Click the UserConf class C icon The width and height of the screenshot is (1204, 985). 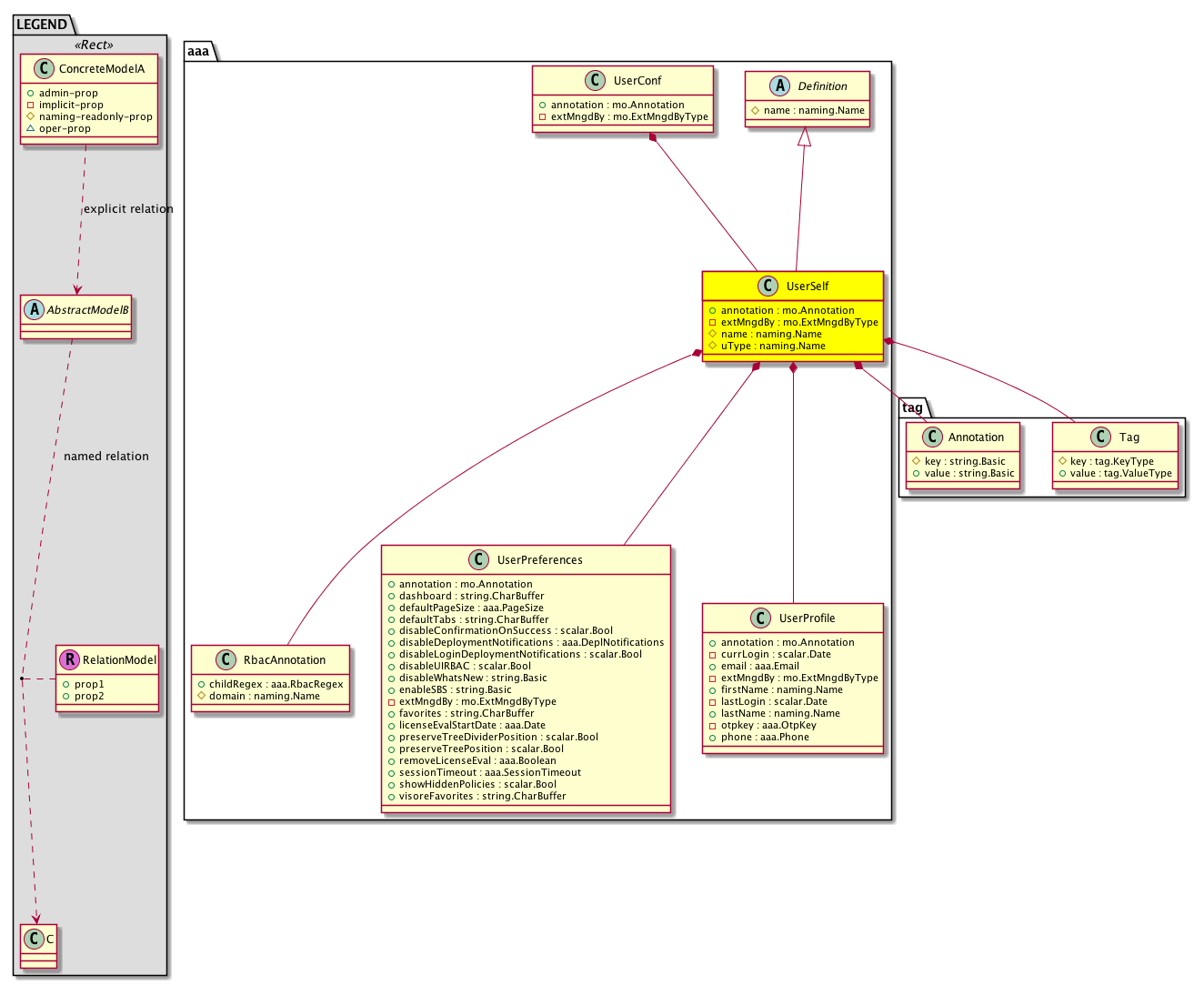(596, 81)
